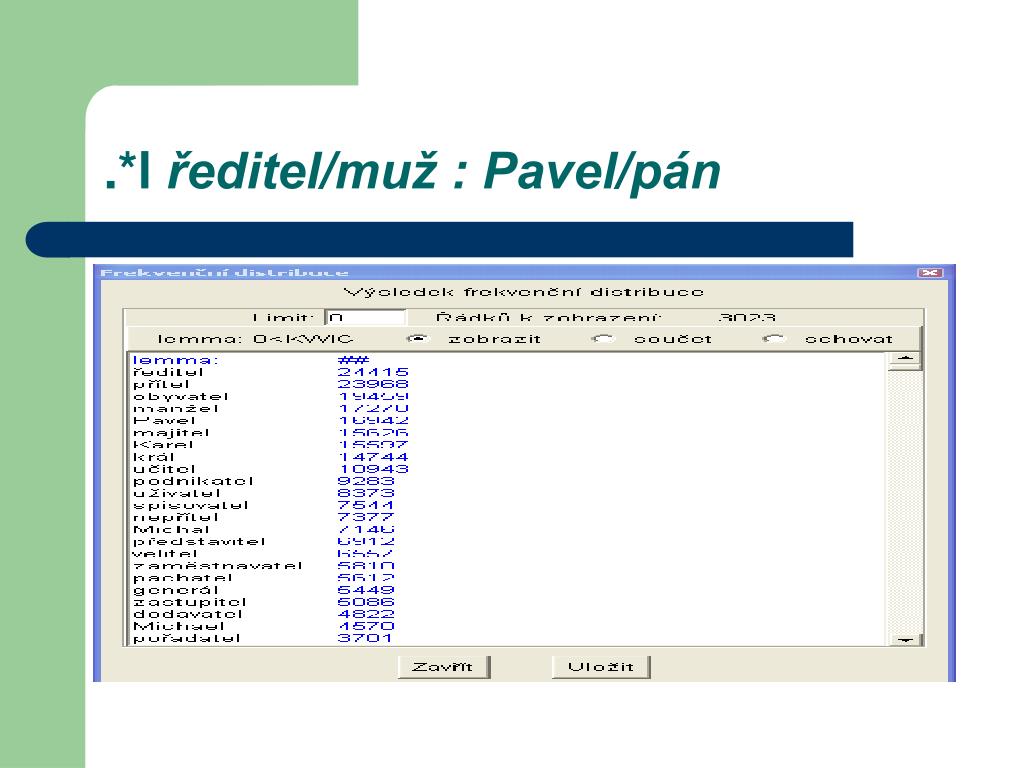Click the Limit input field
Screen dimensions: 1024x768
click(x=365, y=317)
